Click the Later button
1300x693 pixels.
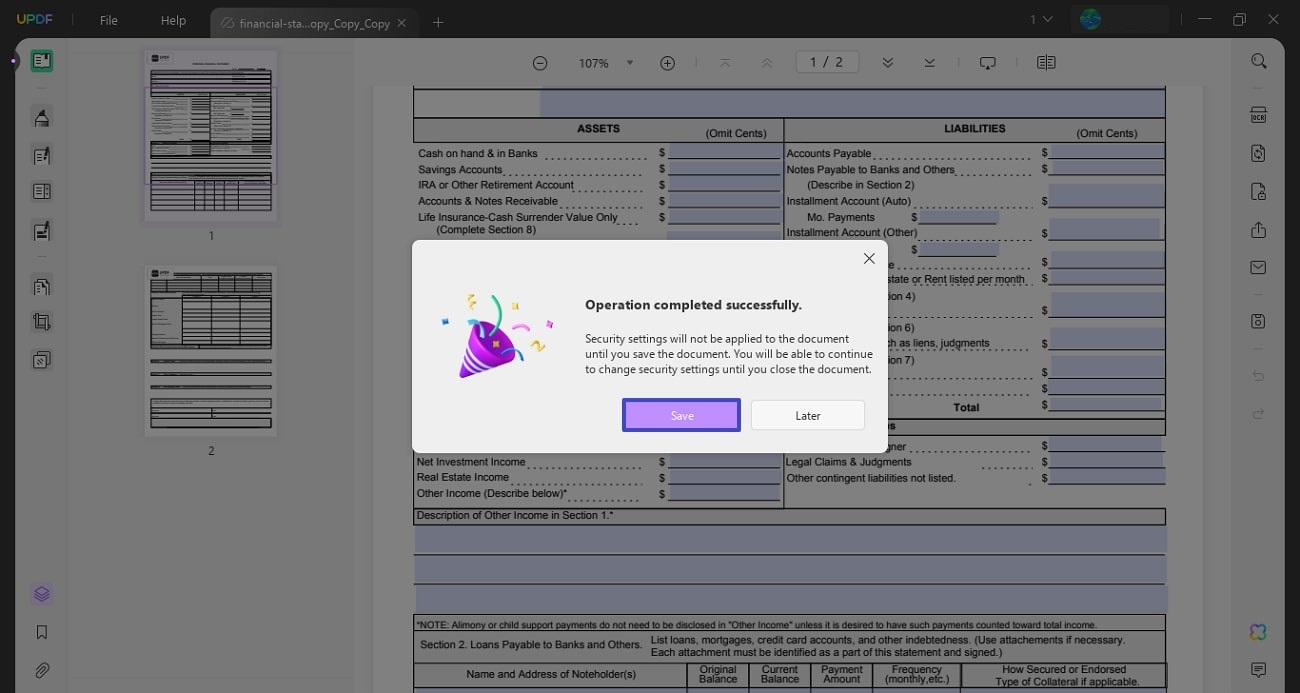click(807, 415)
